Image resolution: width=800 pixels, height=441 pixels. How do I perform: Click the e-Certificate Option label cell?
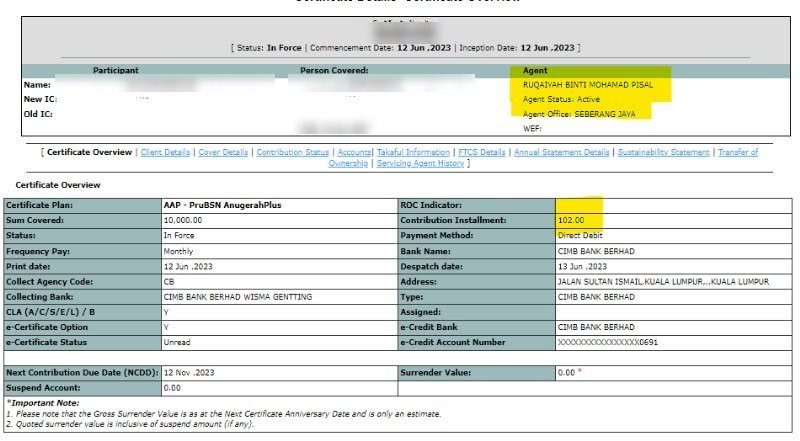83,327
